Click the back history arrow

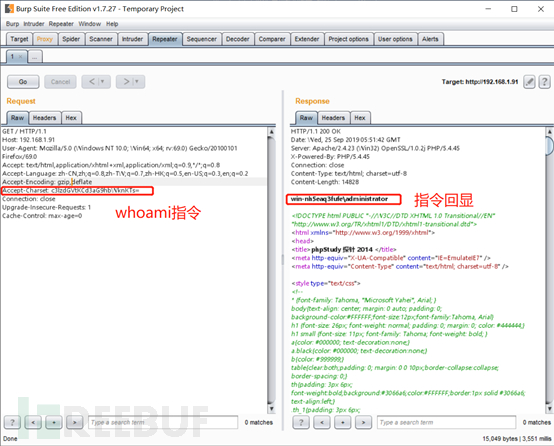(92, 82)
